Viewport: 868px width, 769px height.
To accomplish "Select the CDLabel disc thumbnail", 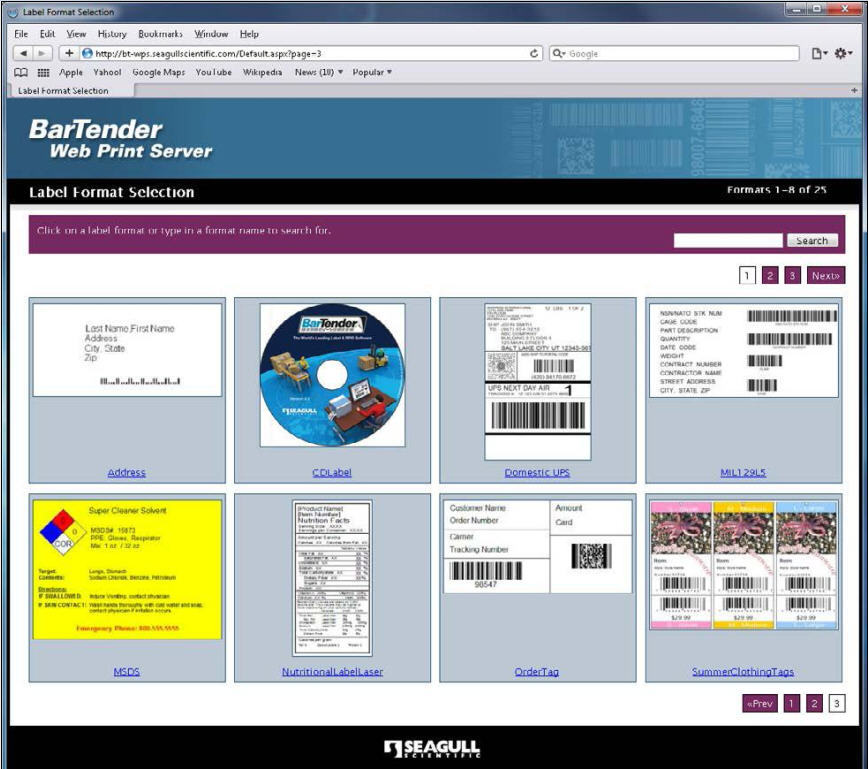I will tap(332, 375).
